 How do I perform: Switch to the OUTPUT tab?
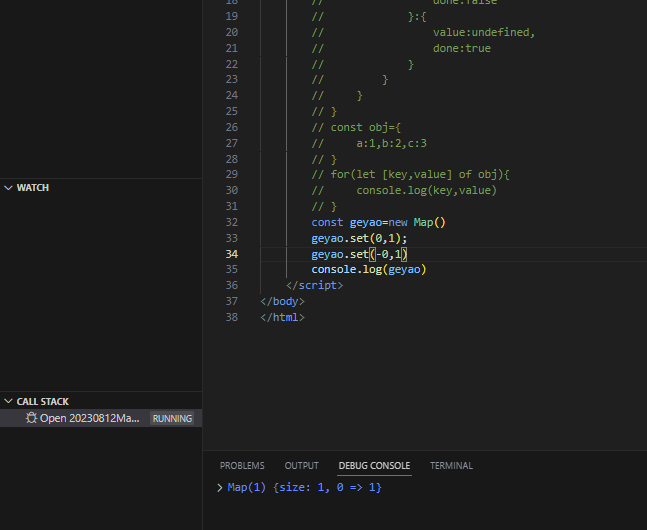(x=302, y=466)
